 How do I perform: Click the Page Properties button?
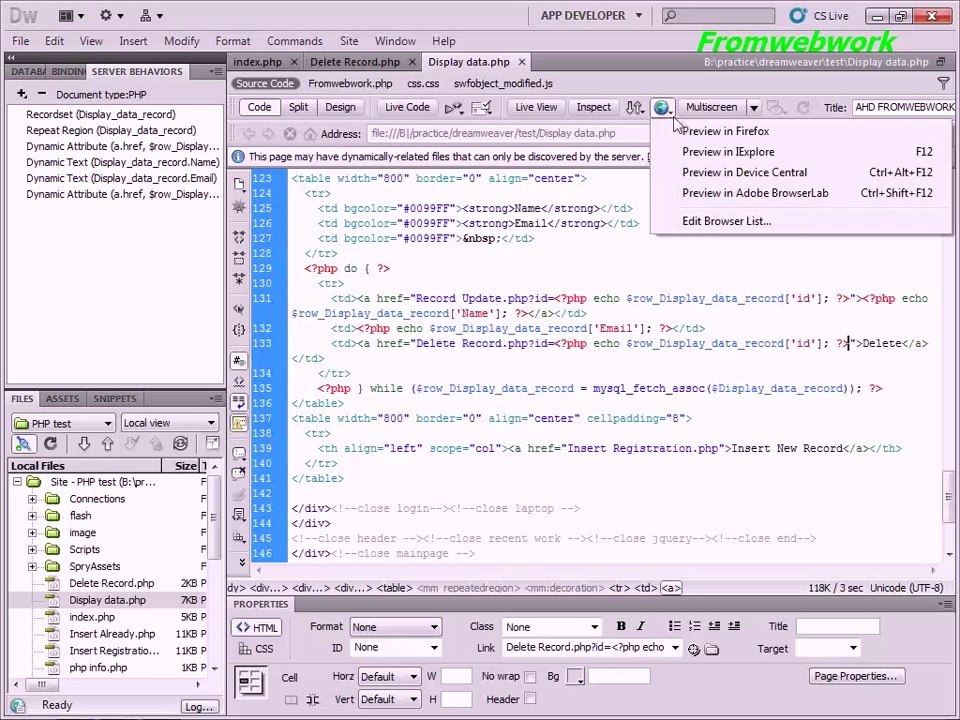(x=857, y=676)
